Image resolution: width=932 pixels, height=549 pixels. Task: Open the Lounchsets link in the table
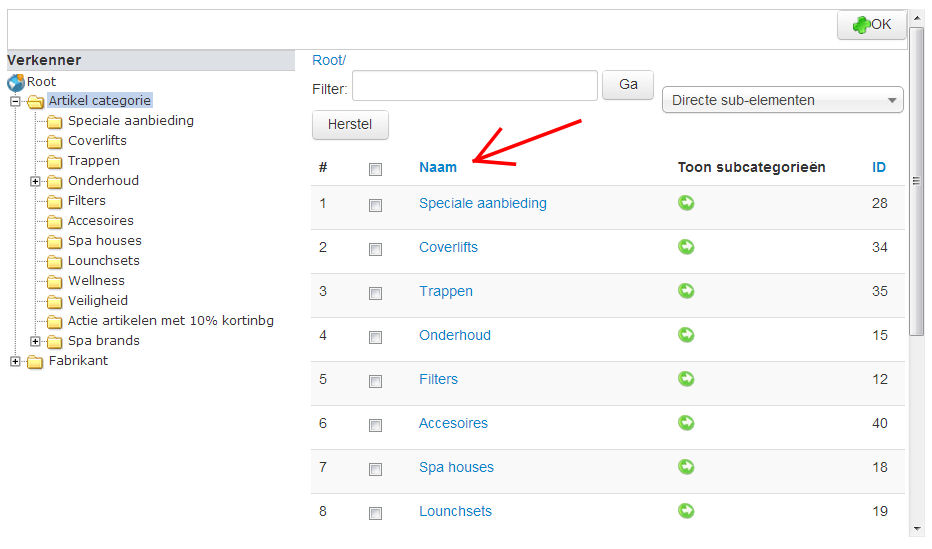(x=455, y=511)
